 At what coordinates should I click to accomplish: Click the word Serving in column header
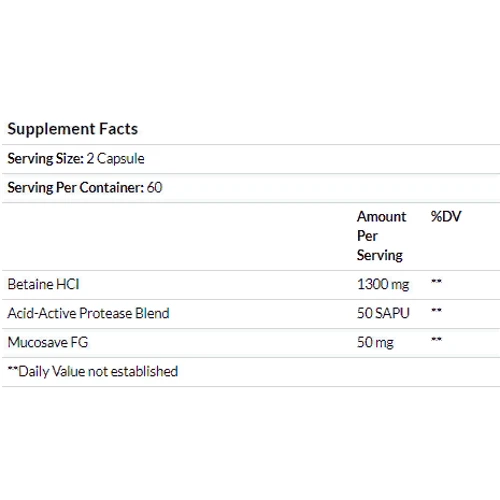[x=380, y=256]
